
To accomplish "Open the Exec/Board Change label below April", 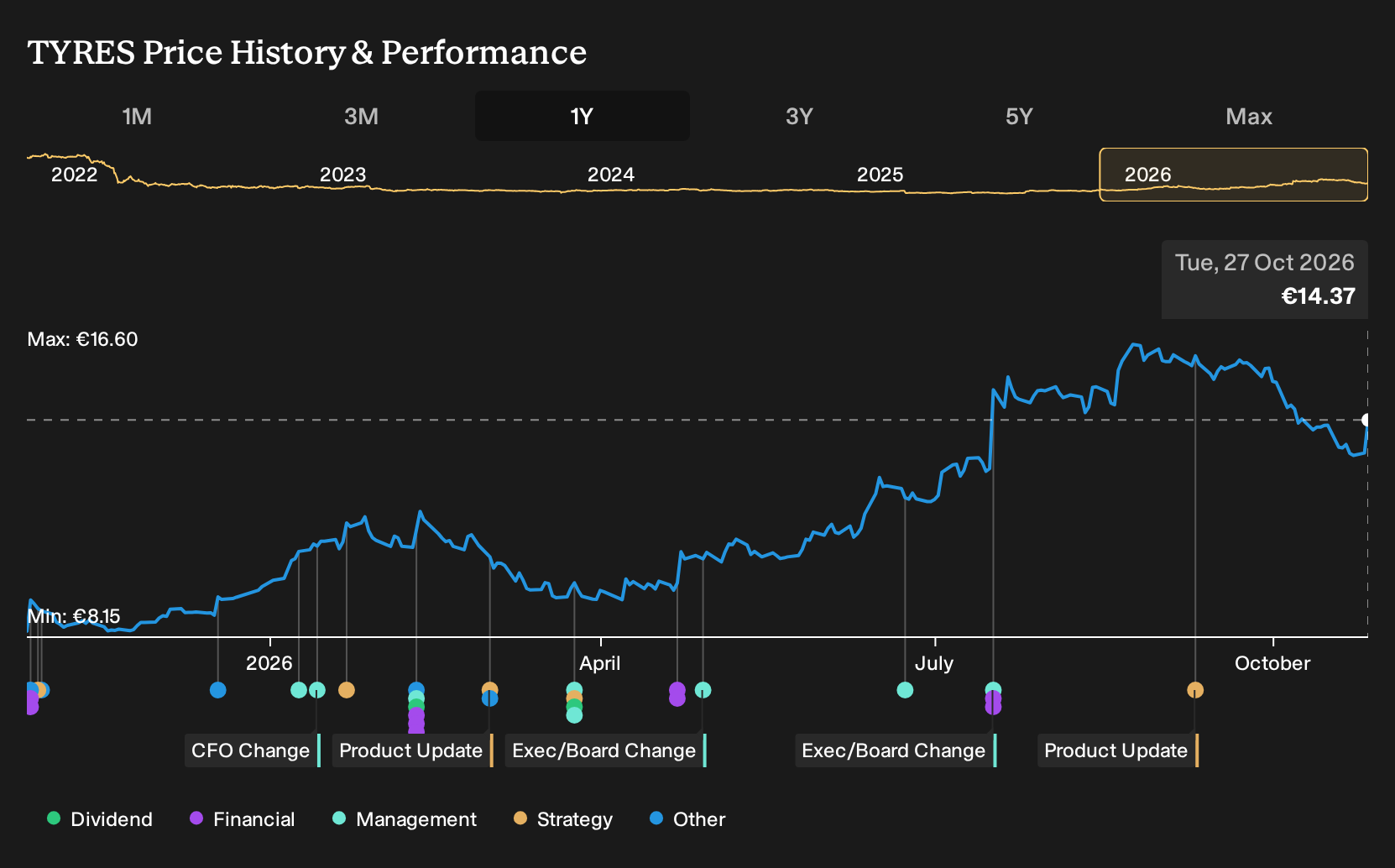I will (x=605, y=750).
